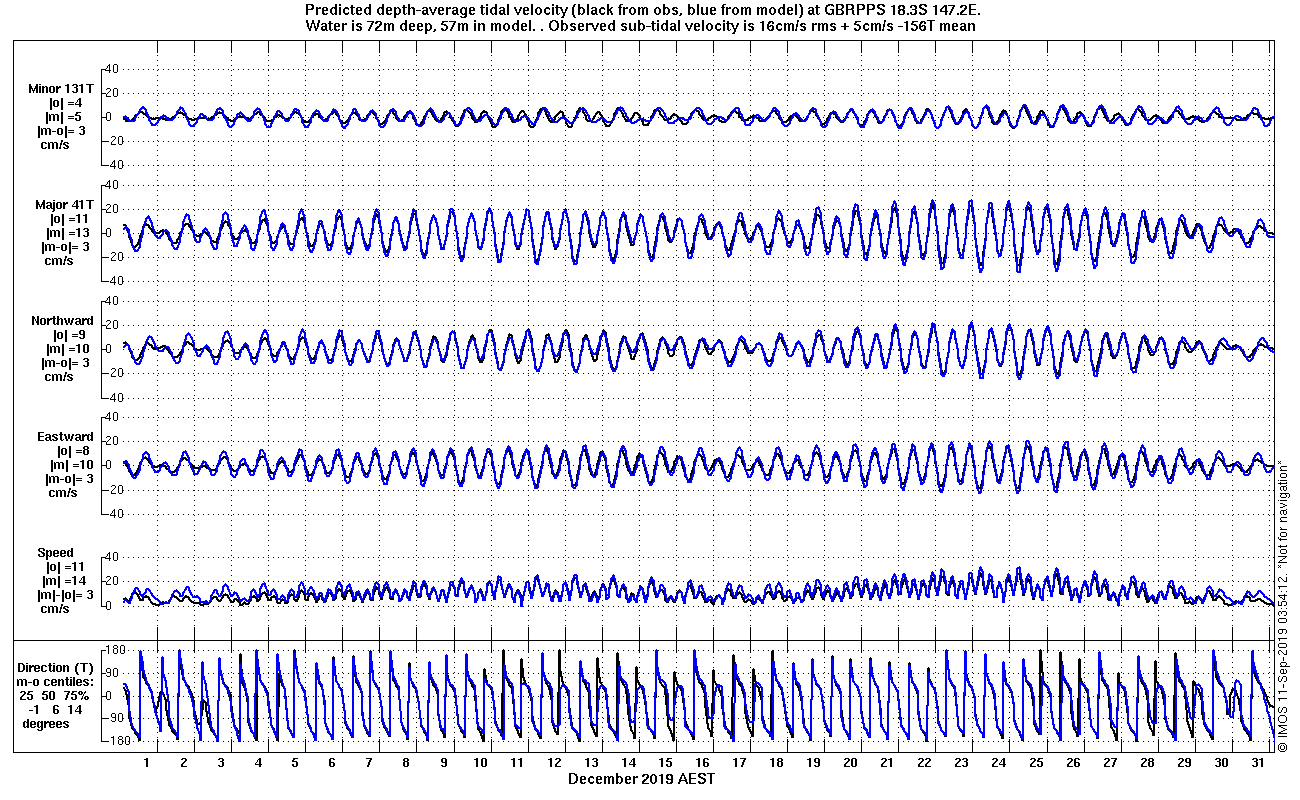Image resolution: width=1300 pixels, height=800 pixels.
Task: Click the "|m| =5" value in Minor panel
Action: [x=65, y=117]
